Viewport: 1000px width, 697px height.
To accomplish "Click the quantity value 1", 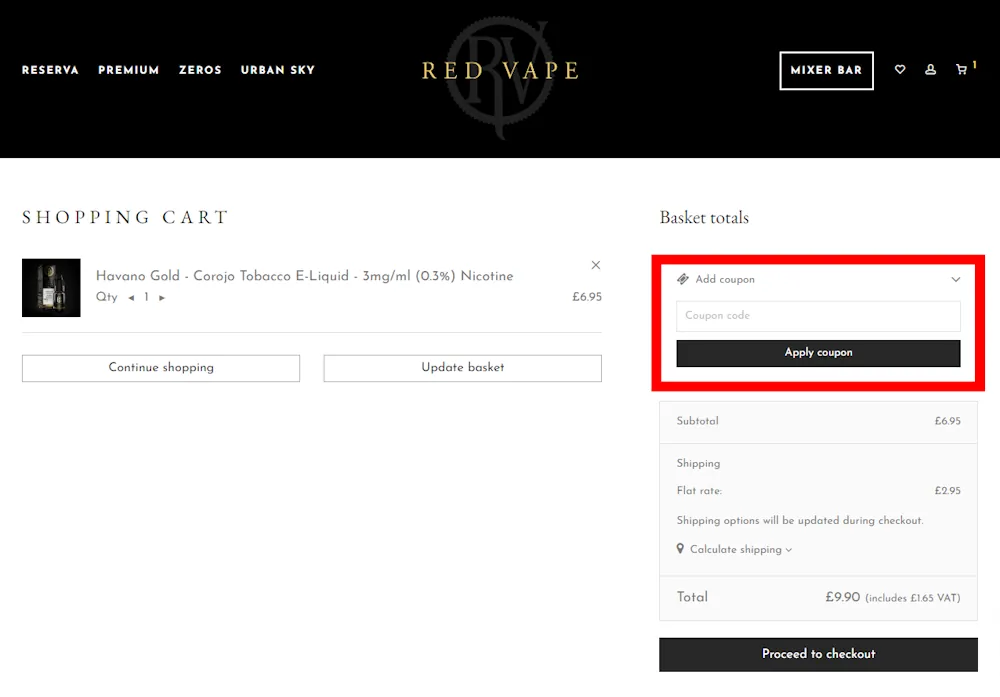I will coord(146,297).
